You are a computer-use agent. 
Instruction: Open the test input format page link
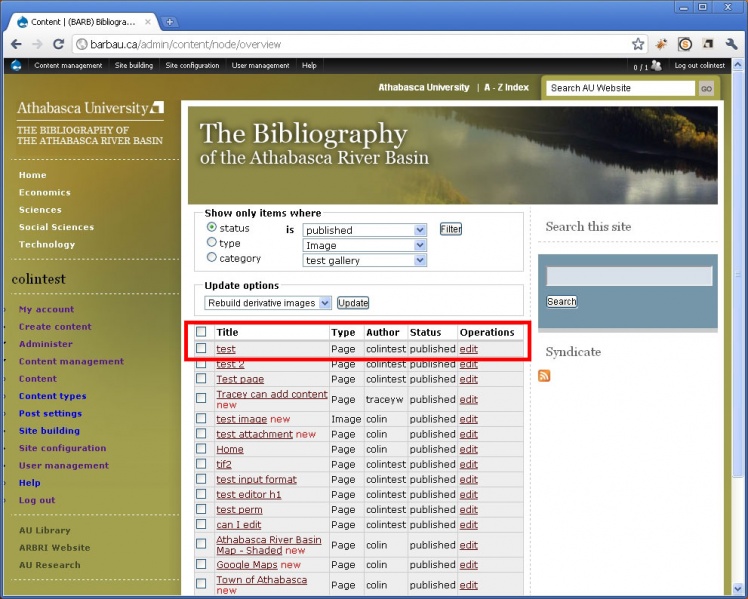[256, 479]
